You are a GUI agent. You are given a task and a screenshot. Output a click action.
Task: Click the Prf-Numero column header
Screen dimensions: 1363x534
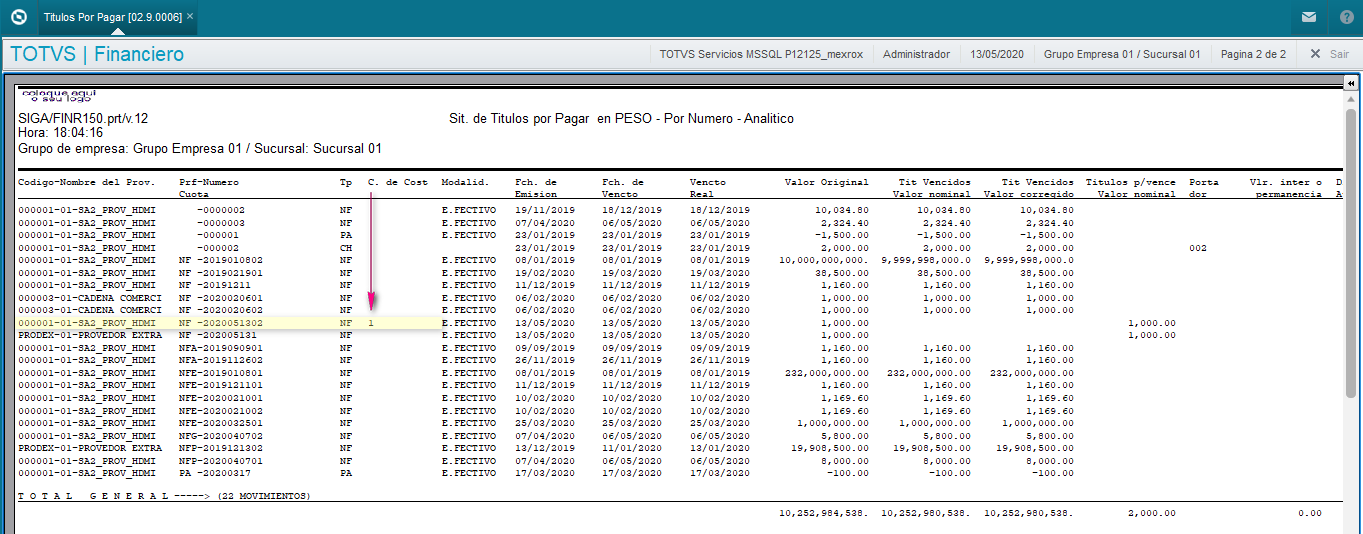pyautogui.click(x=209, y=182)
